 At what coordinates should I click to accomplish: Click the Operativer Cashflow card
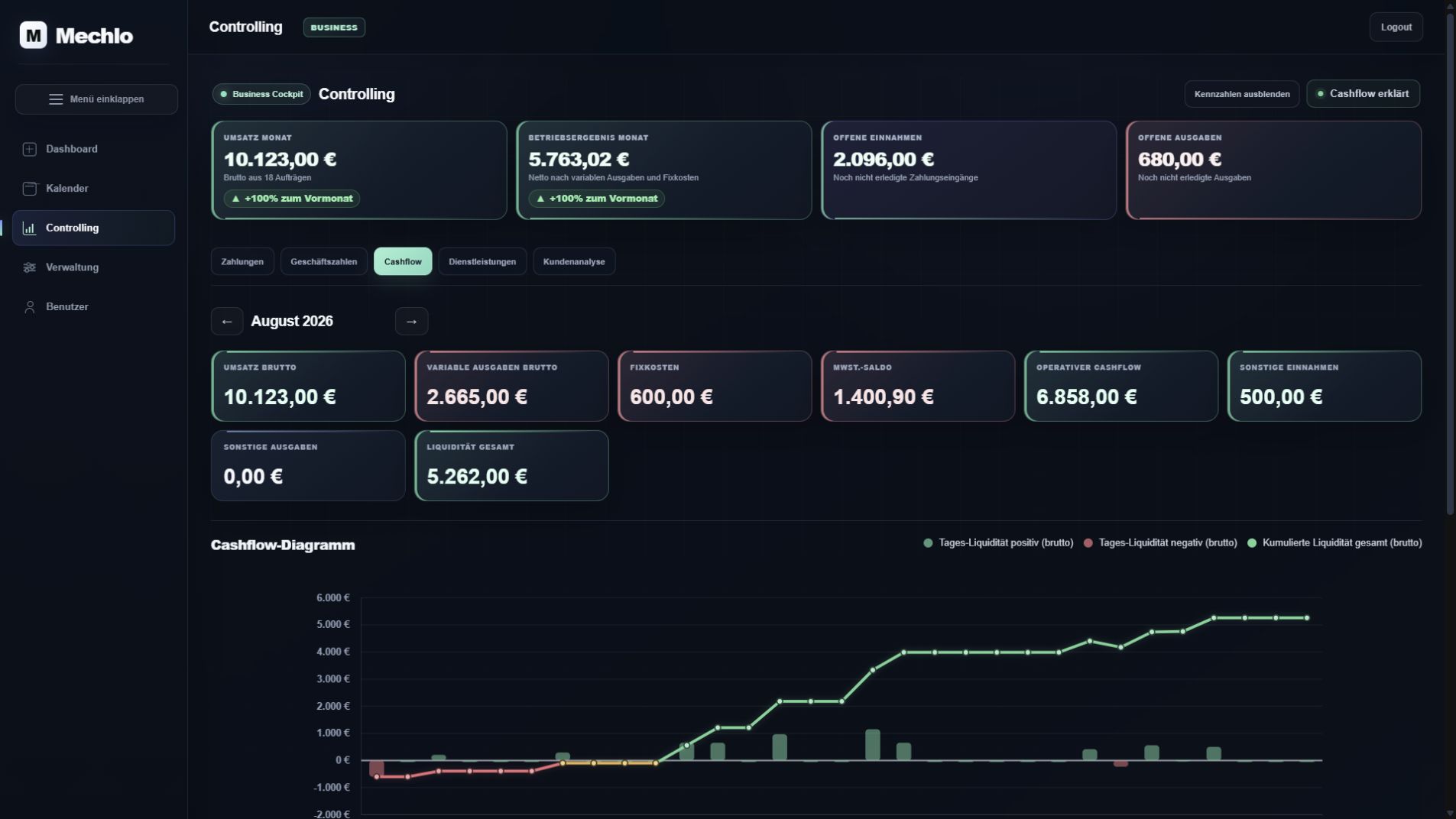tap(1121, 386)
